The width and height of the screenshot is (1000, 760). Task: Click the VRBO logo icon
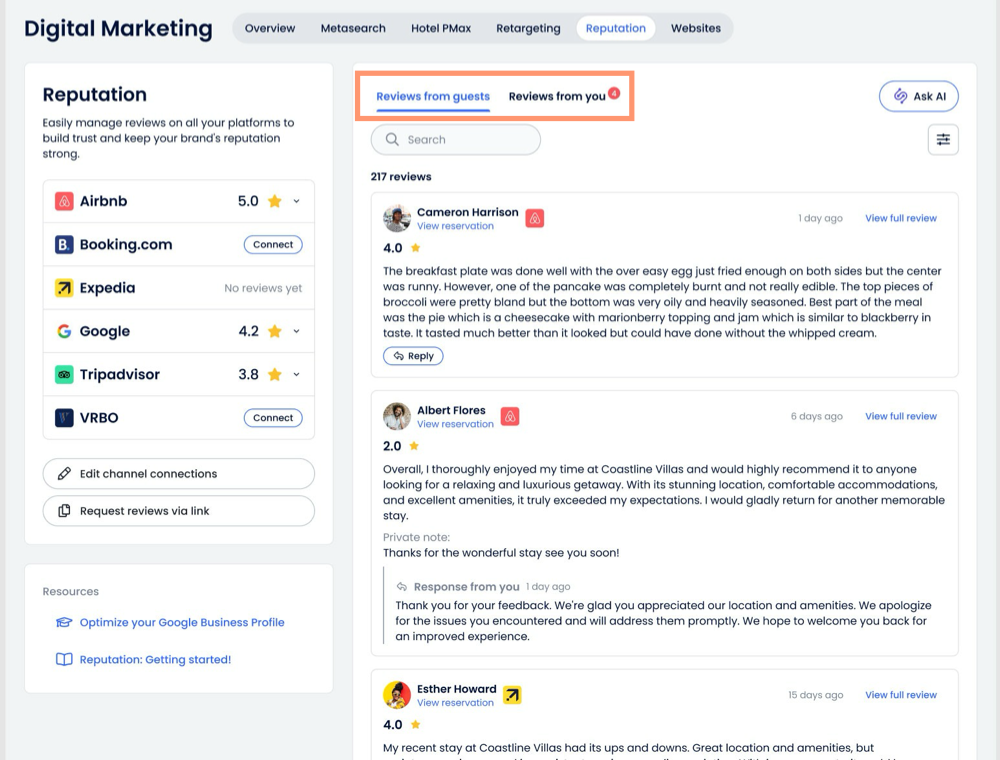tap(64, 418)
